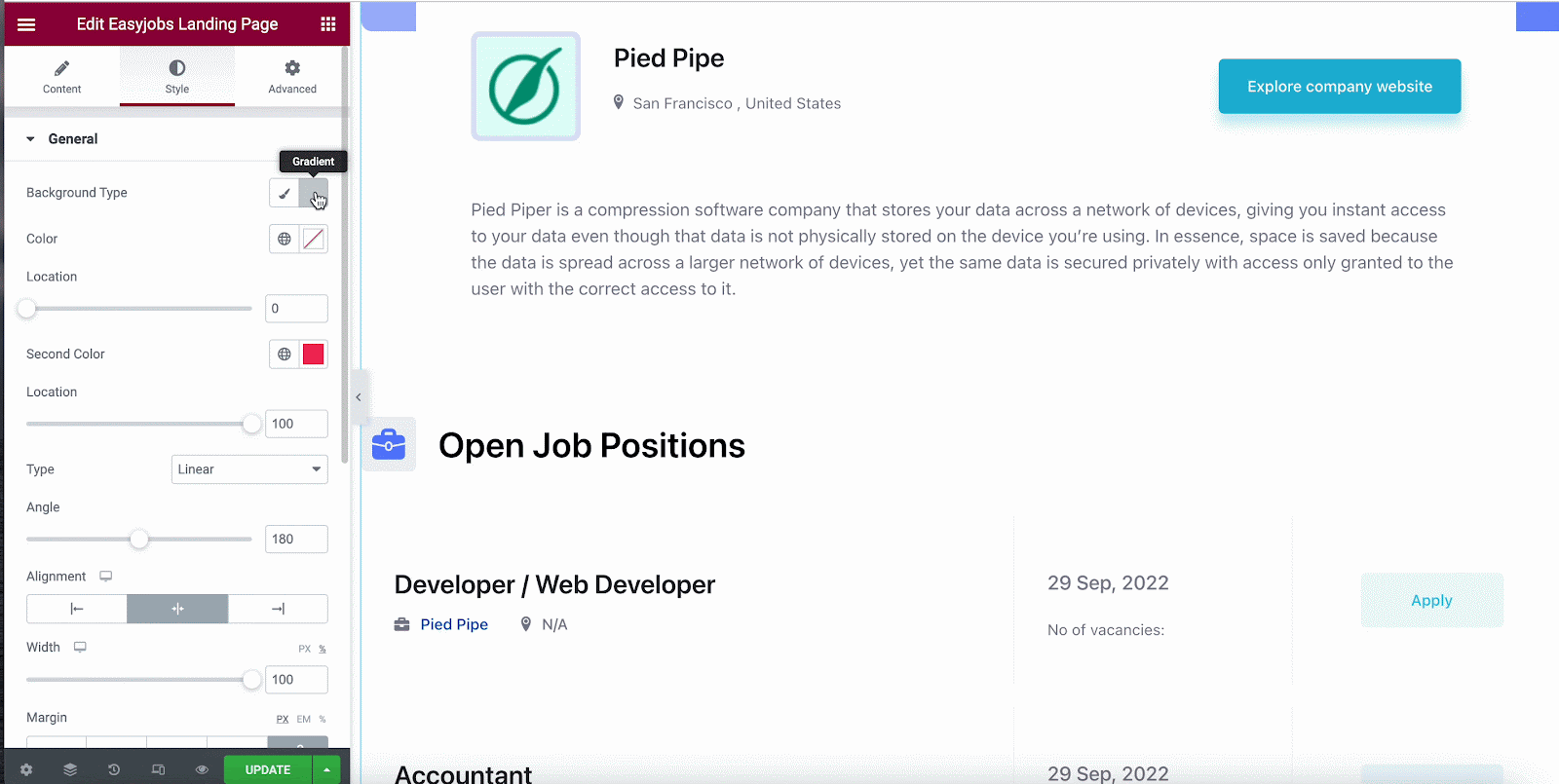This screenshot has width=1559, height=784.
Task: Preview changes with the eye icon
Action: 202,769
